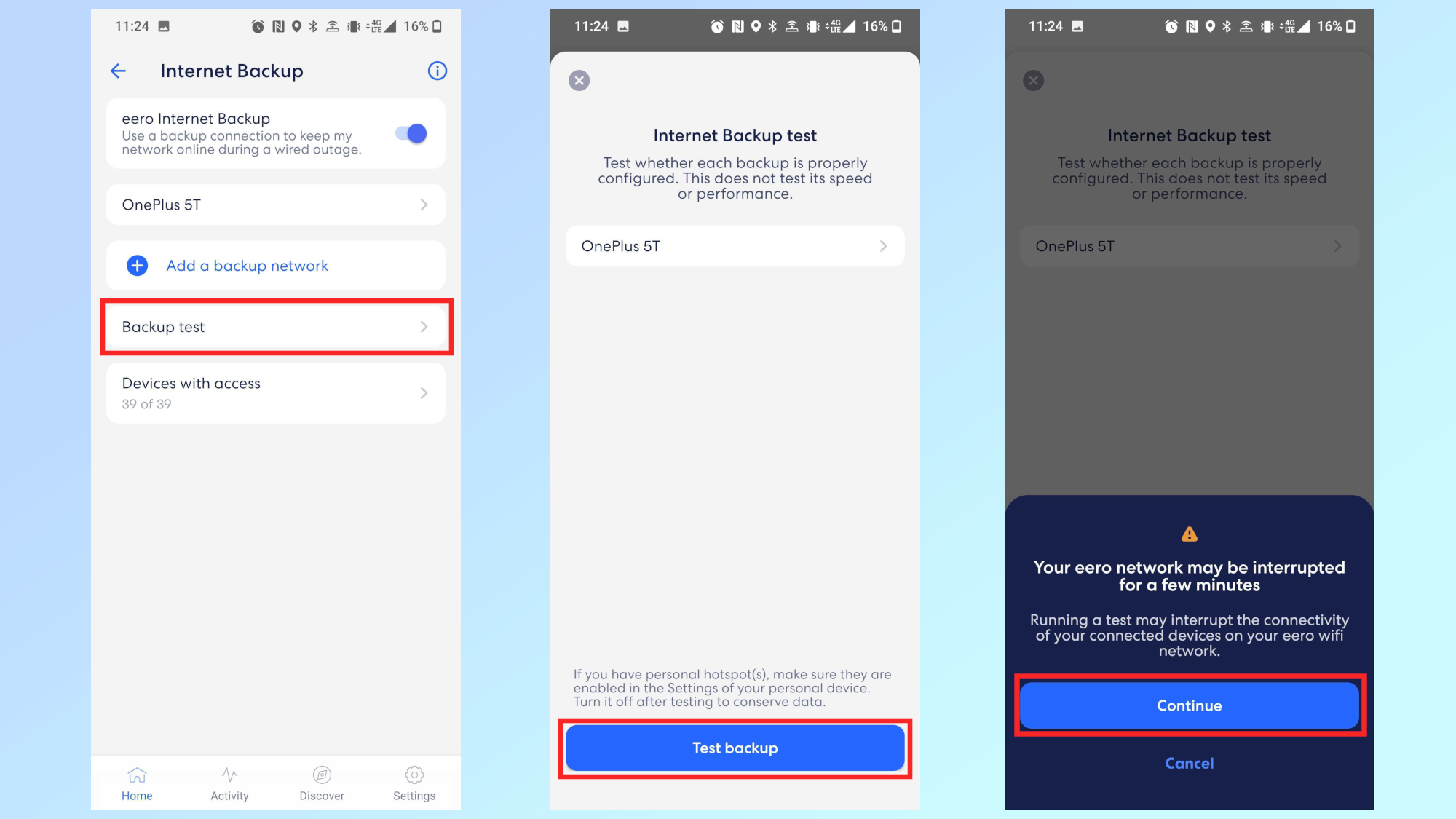This screenshot has height=819, width=1456.
Task: Tap the close X icon on test dialog
Action: pyautogui.click(x=579, y=80)
